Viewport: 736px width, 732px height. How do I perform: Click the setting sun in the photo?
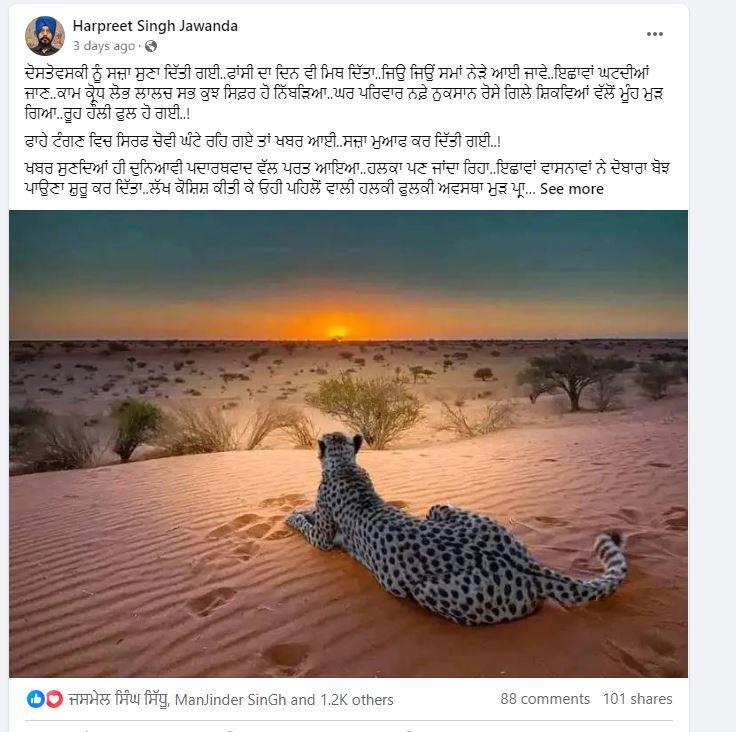click(337, 331)
